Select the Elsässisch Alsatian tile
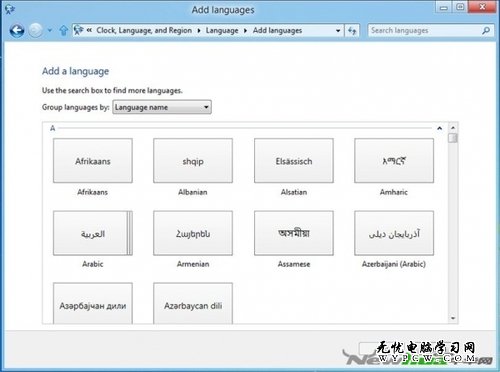This screenshot has width=500, height=372. (x=294, y=161)
